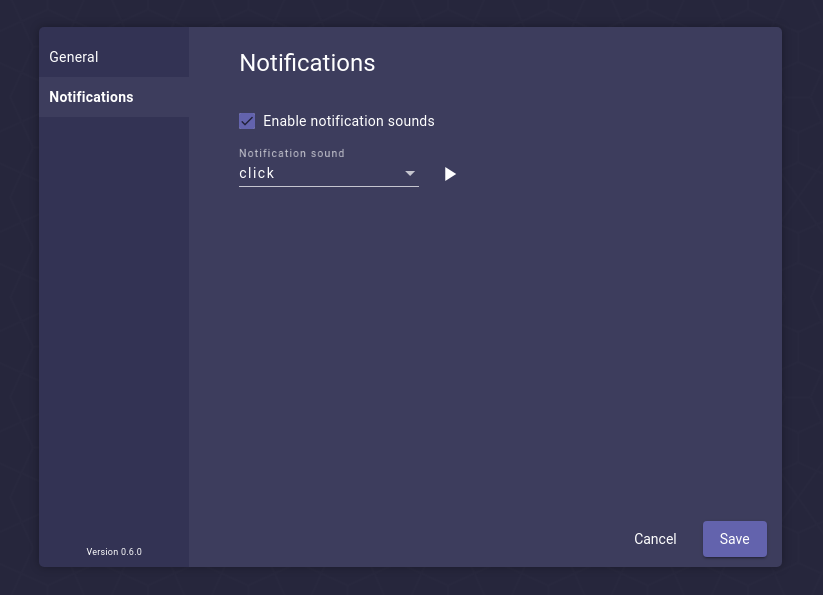Click the underline of the sound select field
This screenshot has height=595, width=823.
click(329, 186)
